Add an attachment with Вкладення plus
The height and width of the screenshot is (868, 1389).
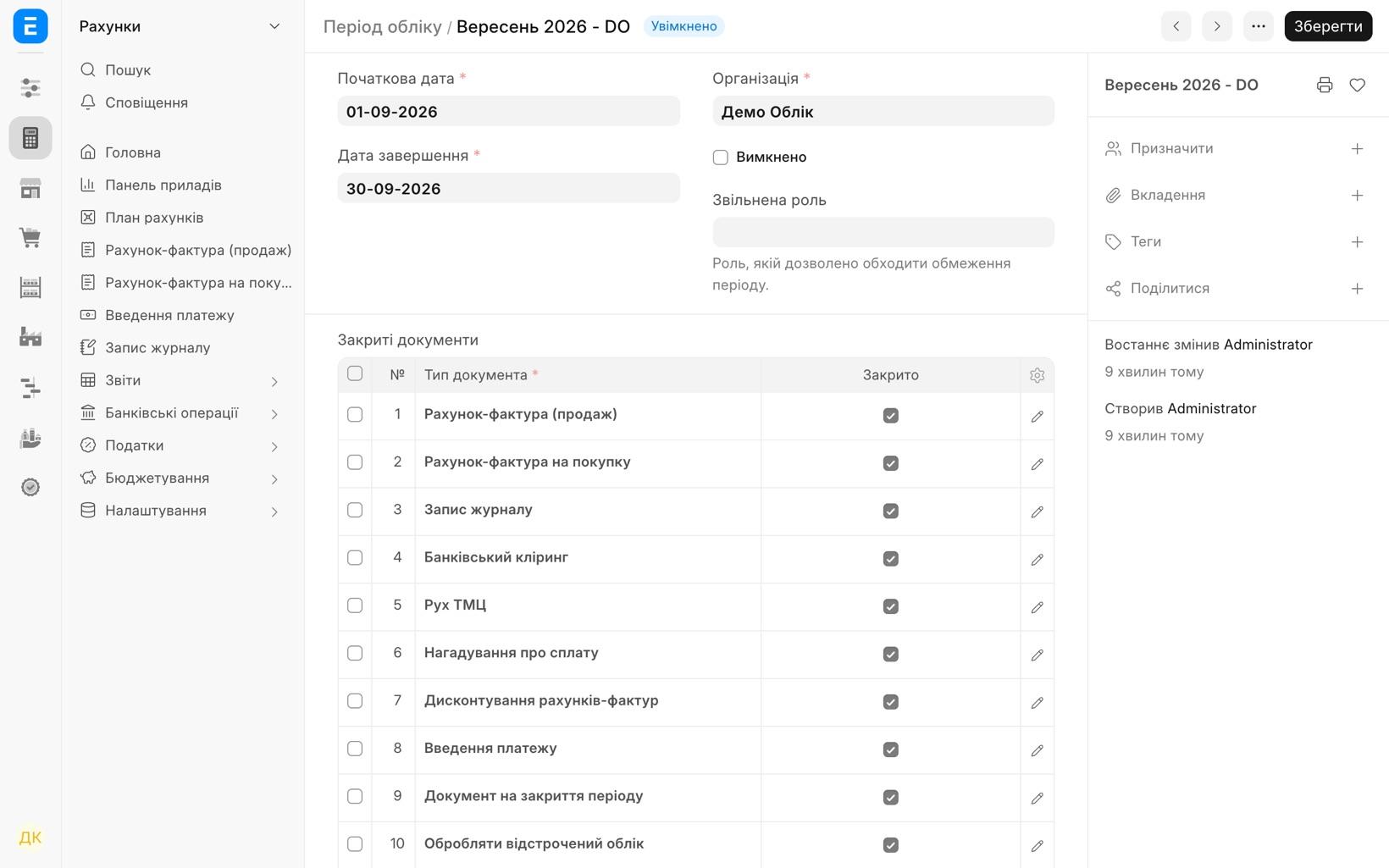tap(1357, 195)
